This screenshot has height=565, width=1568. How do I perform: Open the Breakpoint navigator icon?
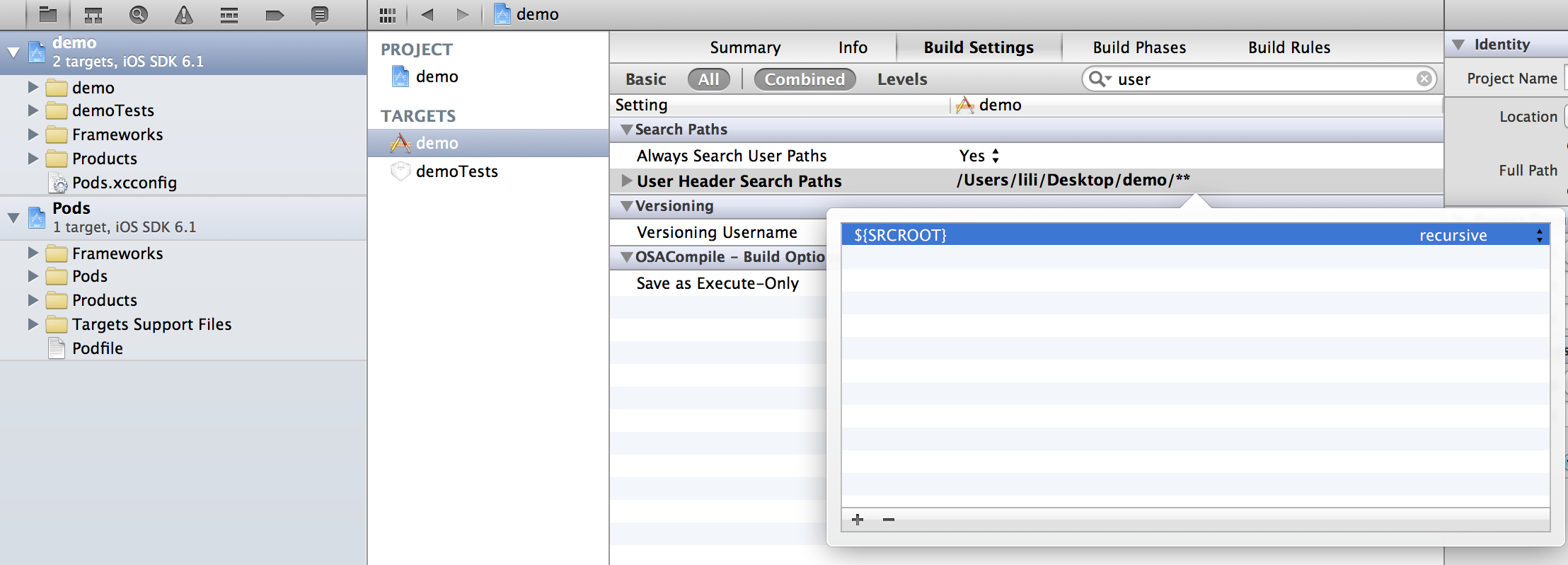pos(275,15)
